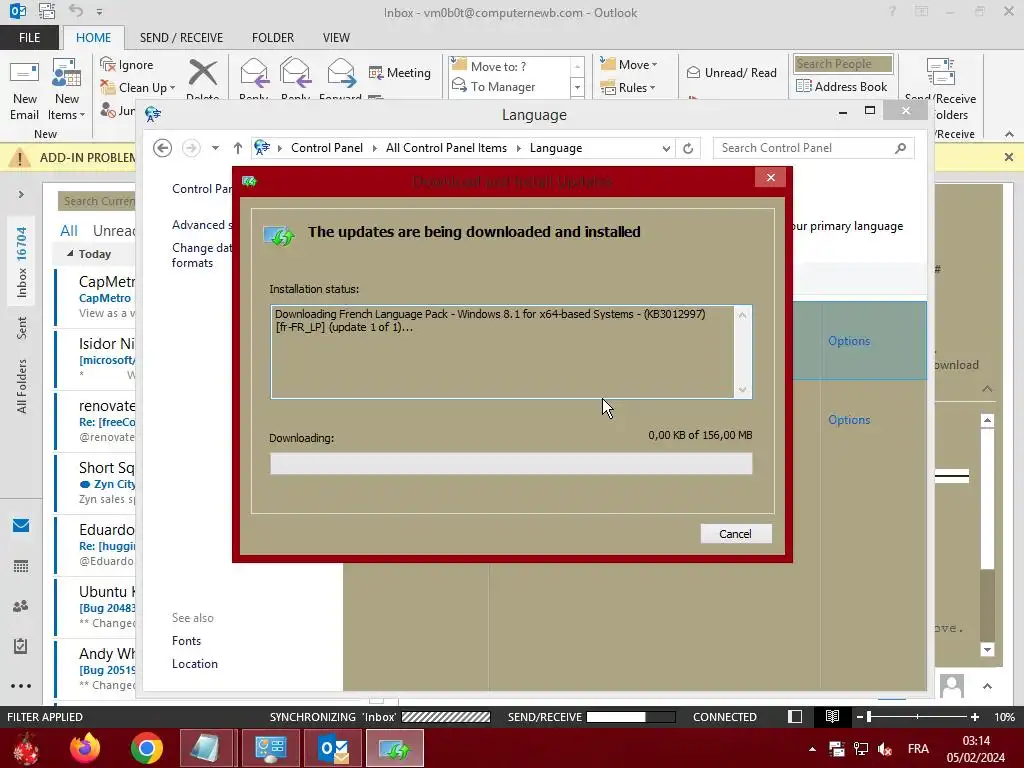1024x768 pixels.
Task: Go up one level in Control Panel
Action: pyautogui.click(x=238, y=148)
